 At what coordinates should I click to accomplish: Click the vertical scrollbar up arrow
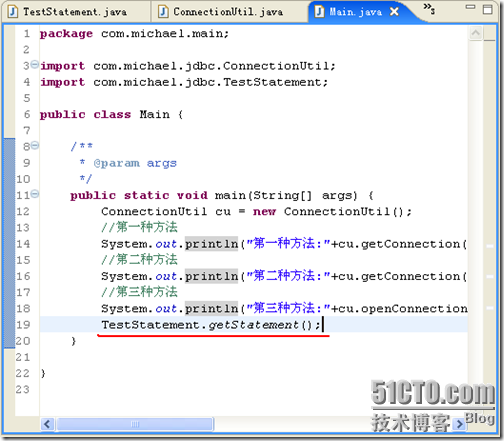point(476,33)
